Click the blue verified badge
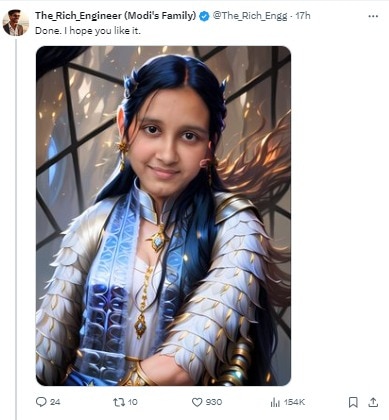This screenshot has height=420, width=389. pyautogui.click(x=204, y=16)
